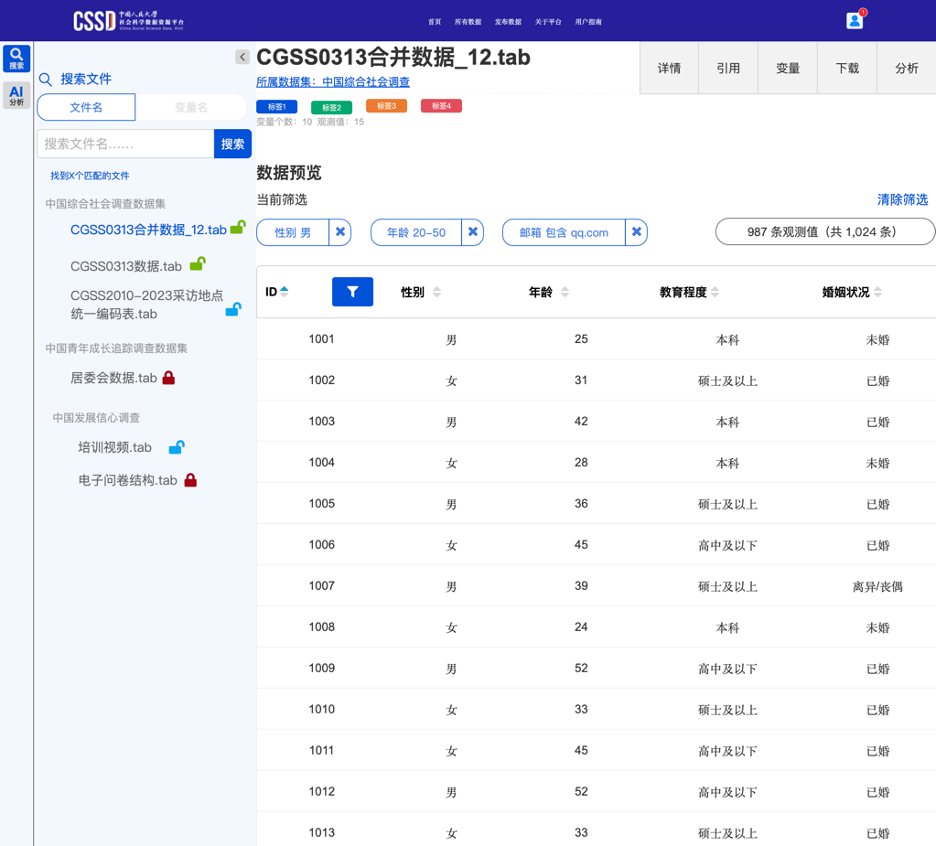Click the 找到X个匹配的文件 text
The image size is (936, 846).
pos(90,176)
